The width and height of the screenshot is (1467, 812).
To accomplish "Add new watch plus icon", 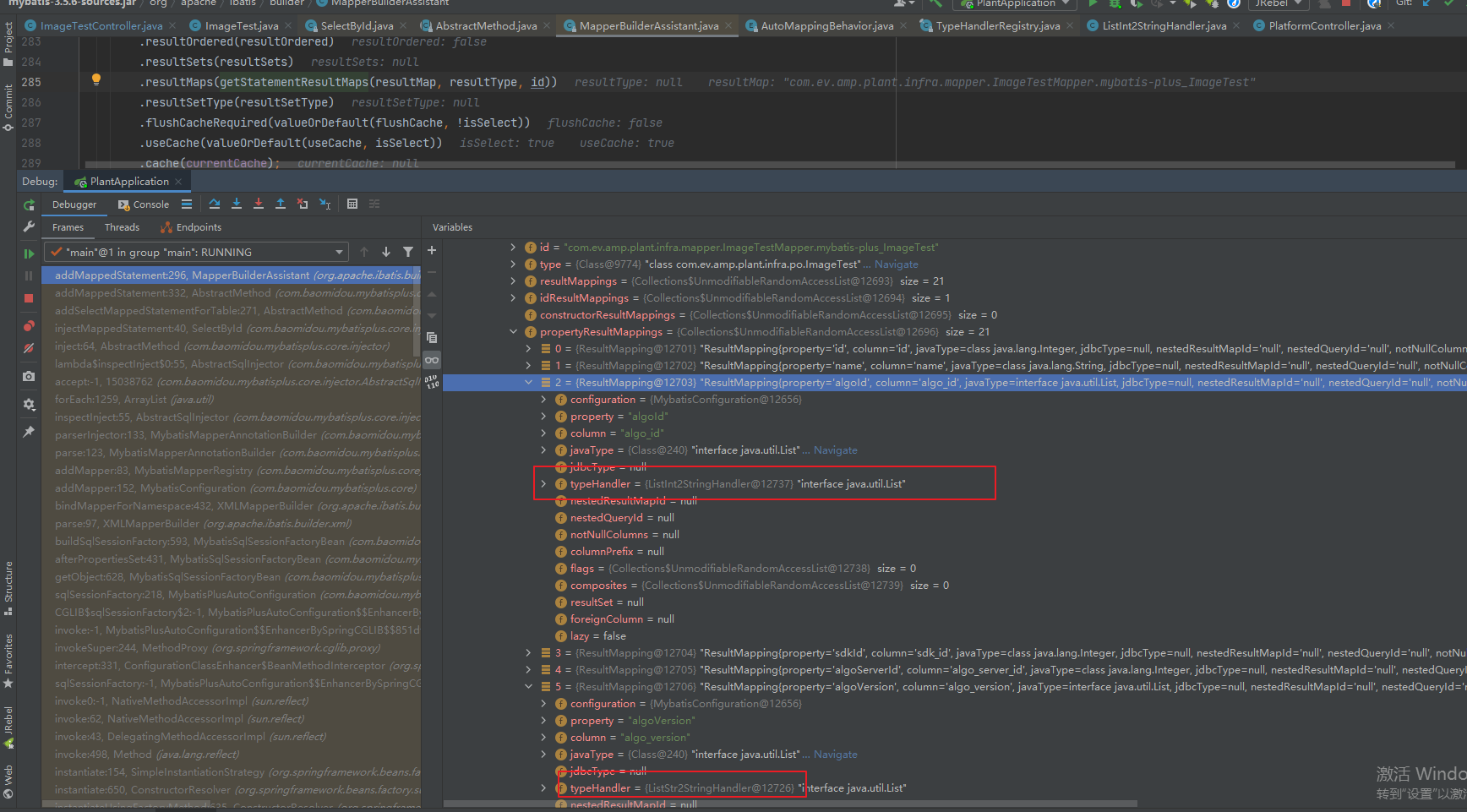I will tap(432, 250).
